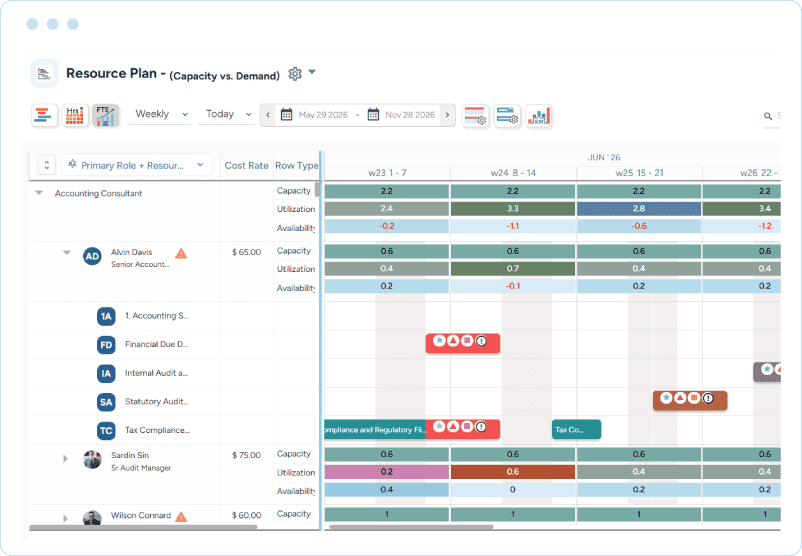This screenshot has width=802, height=556.
Task: Sort by the Cost Rate column header
Action: (x=247, y=166)
